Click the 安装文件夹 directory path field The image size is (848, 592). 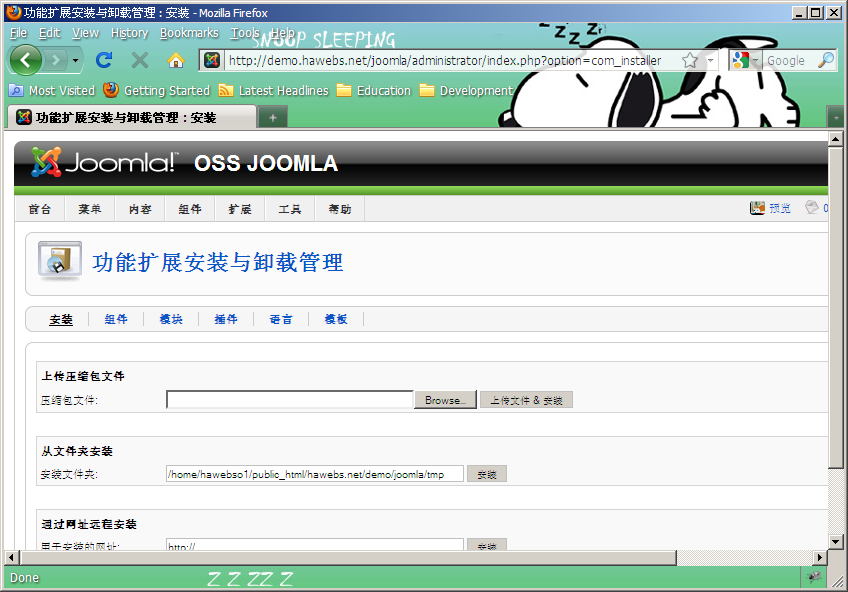pos(315,474)
